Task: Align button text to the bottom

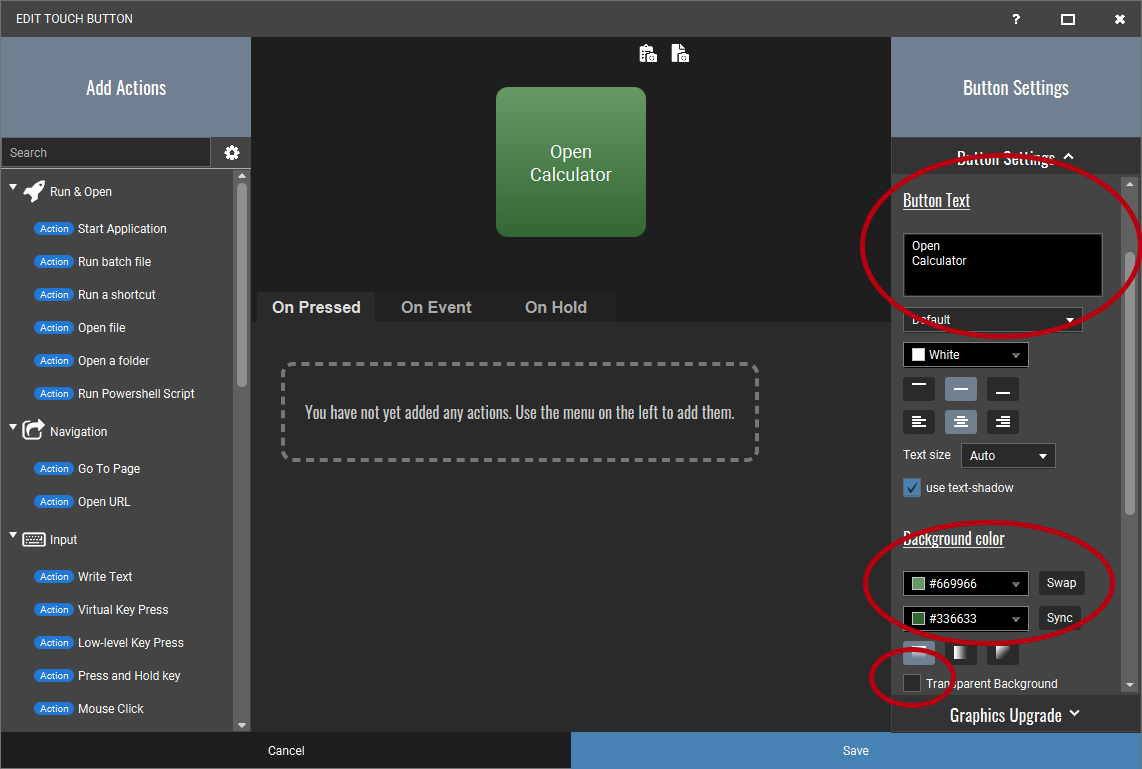Action: click(x=1003, y=389)
